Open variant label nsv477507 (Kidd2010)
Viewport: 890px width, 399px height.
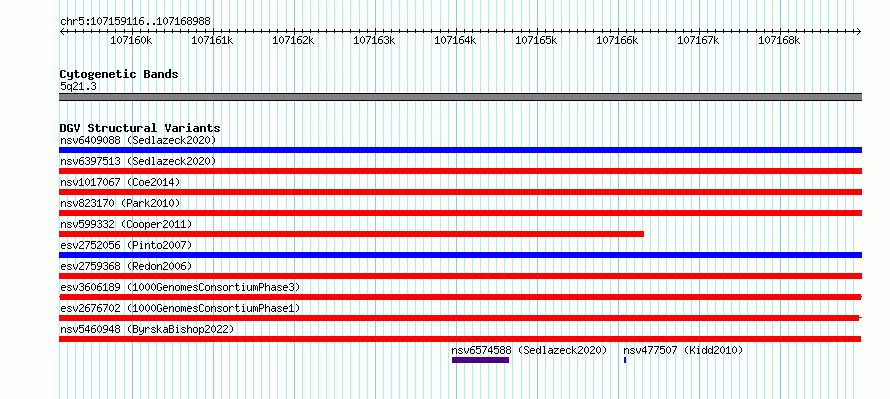[x=683, y=350]
